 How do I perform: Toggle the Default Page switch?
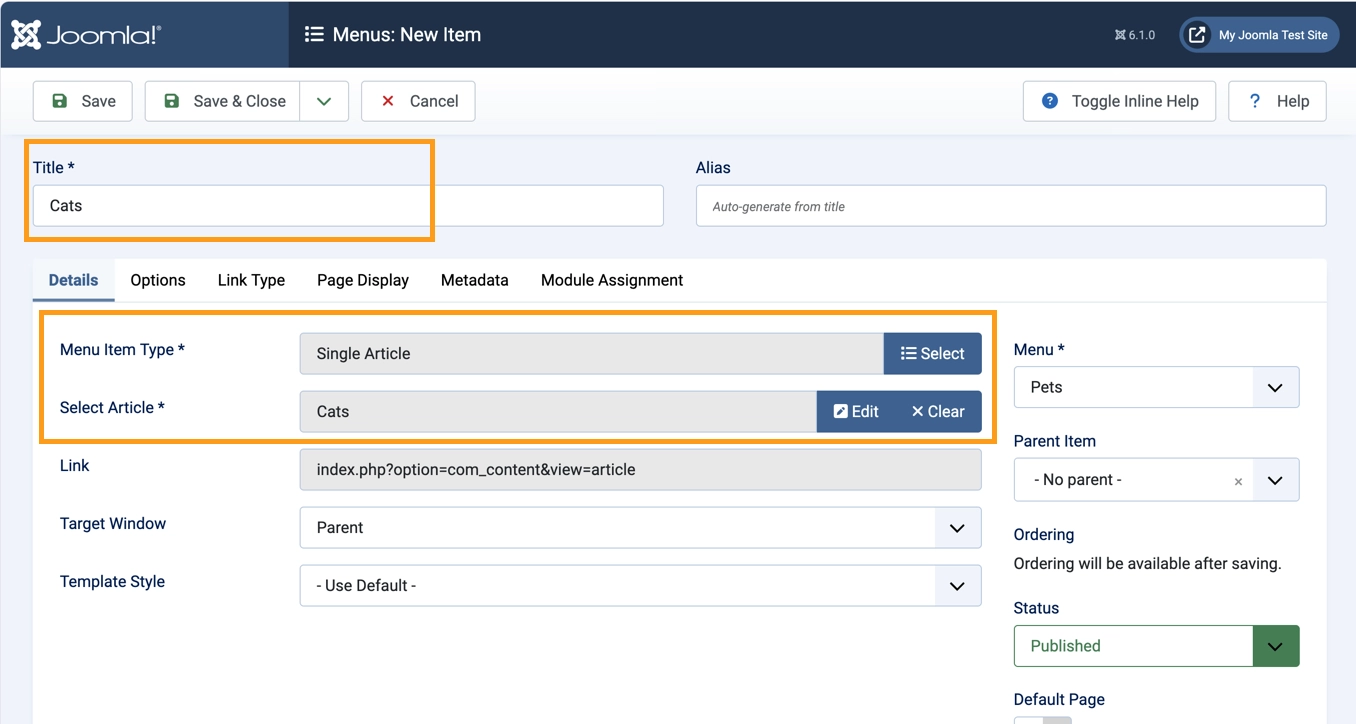point(1043,720)
